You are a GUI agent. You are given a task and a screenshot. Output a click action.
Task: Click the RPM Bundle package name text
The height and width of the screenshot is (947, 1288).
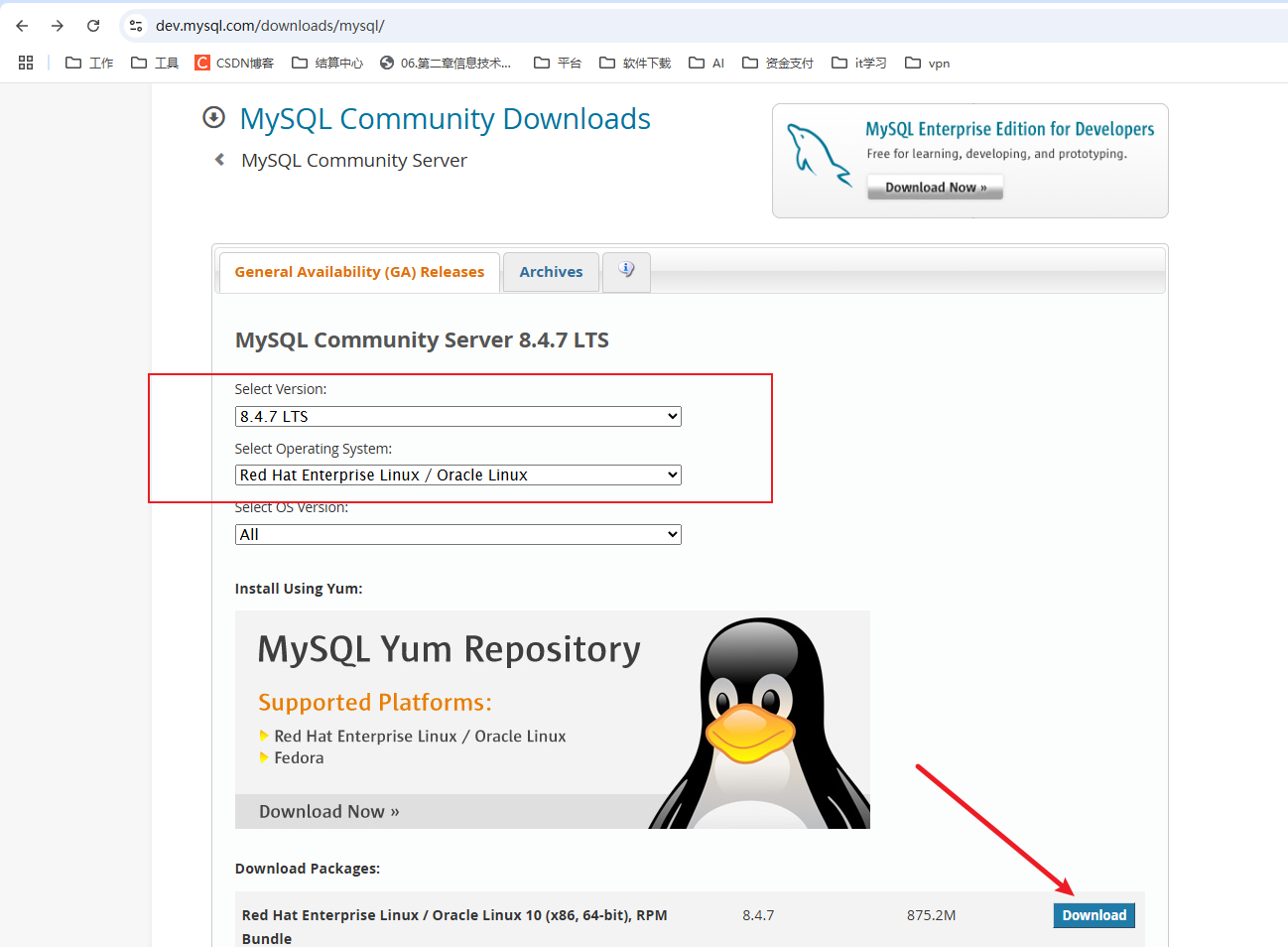click(x=454, y=926)
